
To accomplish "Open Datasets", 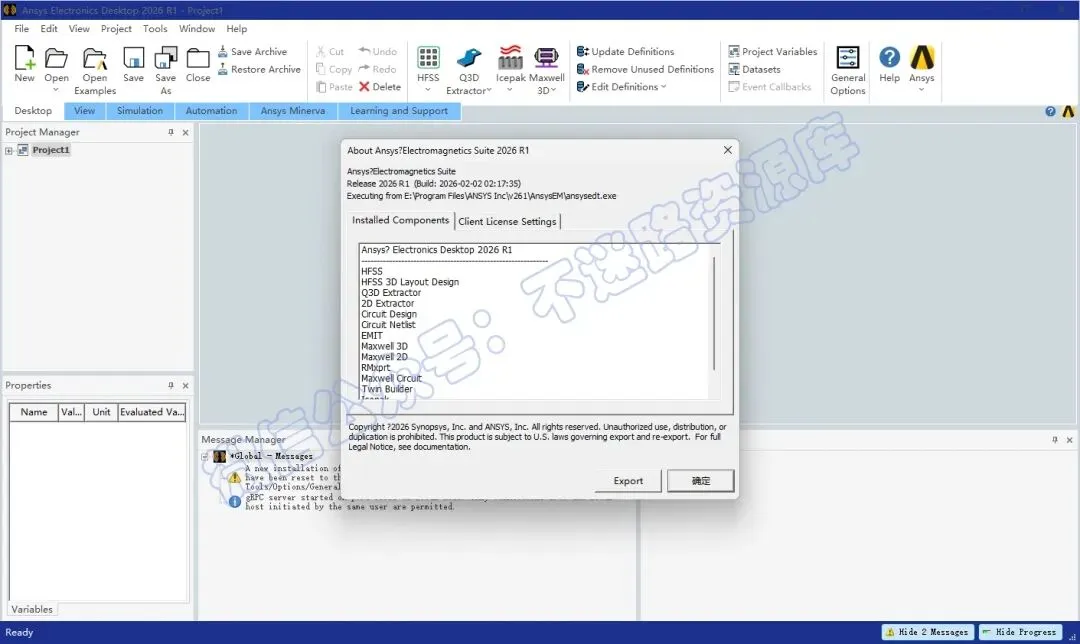I will coord(755,70).
